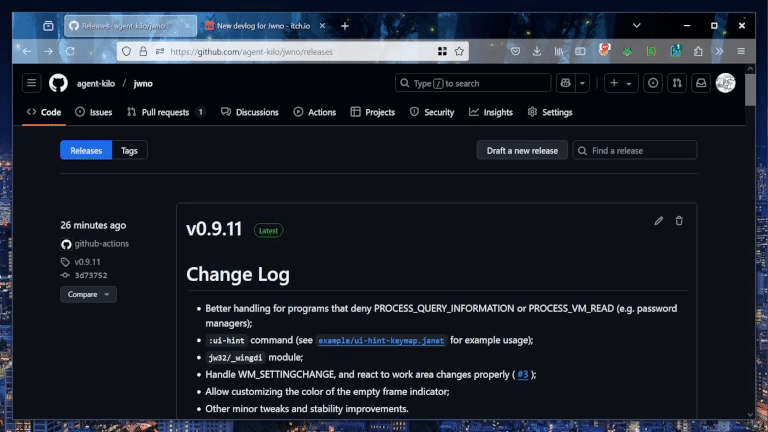Open the Security tab
Image resolution: width=768 pixels, height=432 pixels.
[x=432, y=112]
